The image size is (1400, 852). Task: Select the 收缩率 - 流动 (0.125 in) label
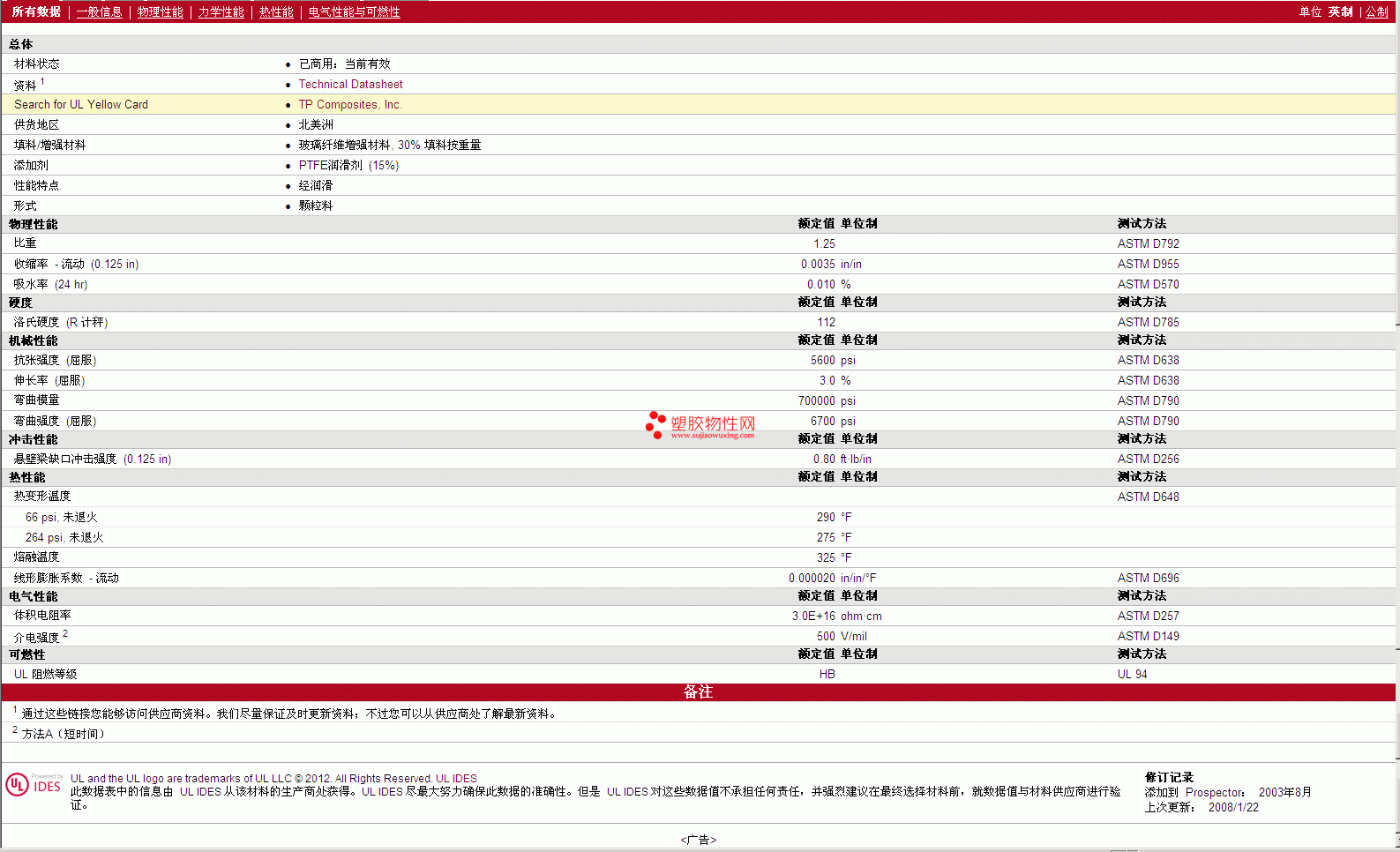point(76,264)
